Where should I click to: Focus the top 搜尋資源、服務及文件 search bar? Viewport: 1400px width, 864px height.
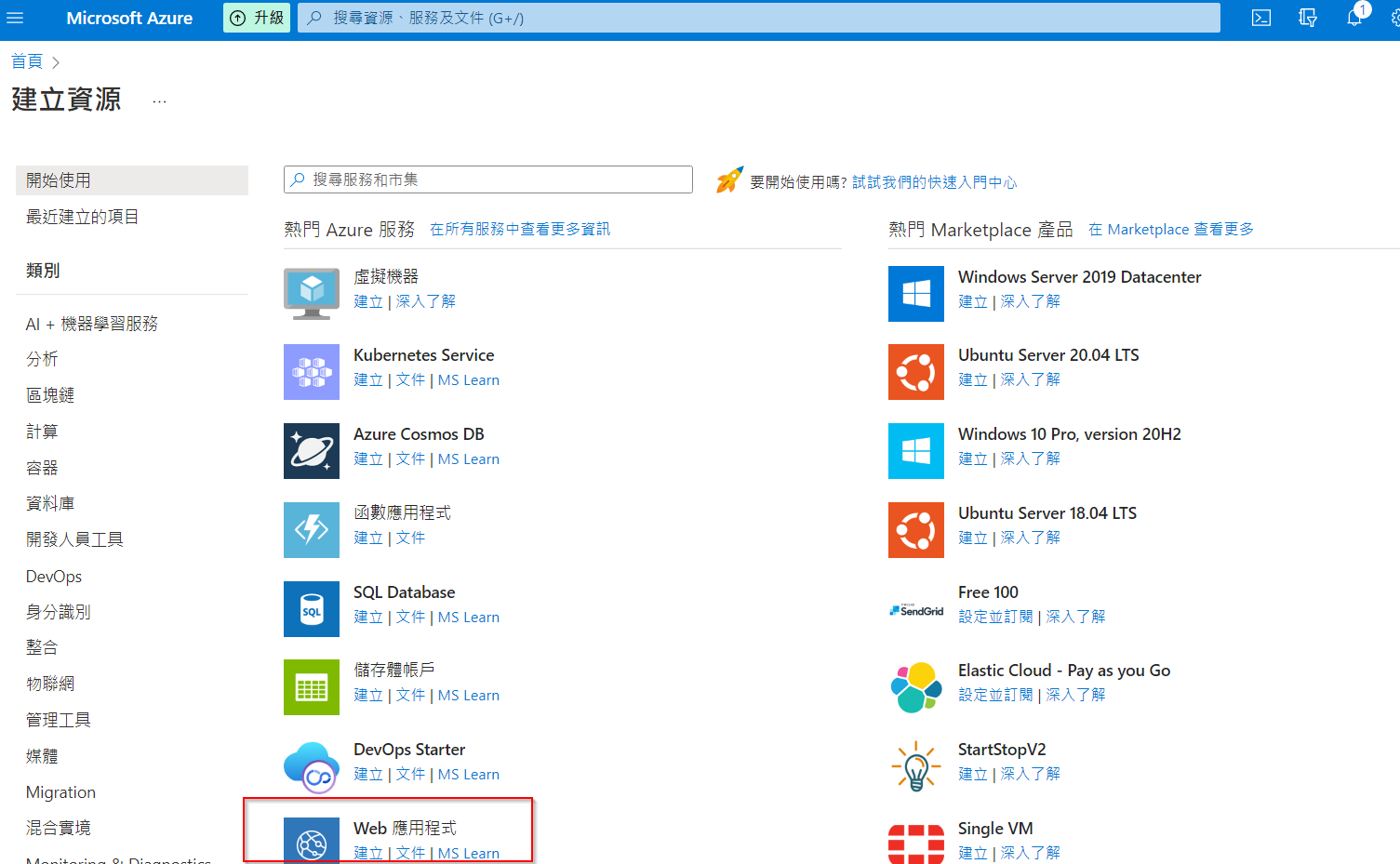(x=758, y=18)
